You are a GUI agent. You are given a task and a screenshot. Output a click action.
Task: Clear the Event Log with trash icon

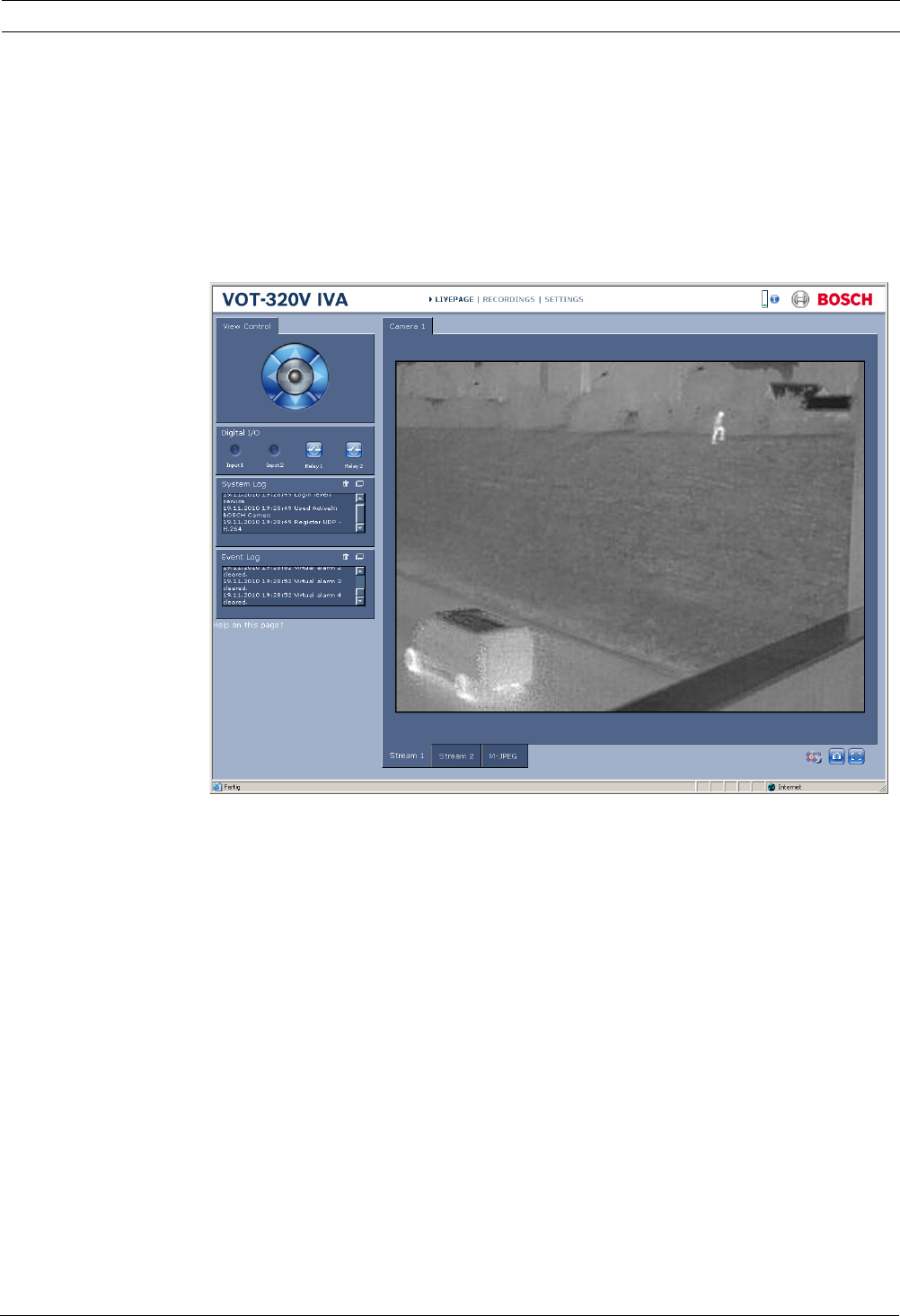tap(346, 557)
